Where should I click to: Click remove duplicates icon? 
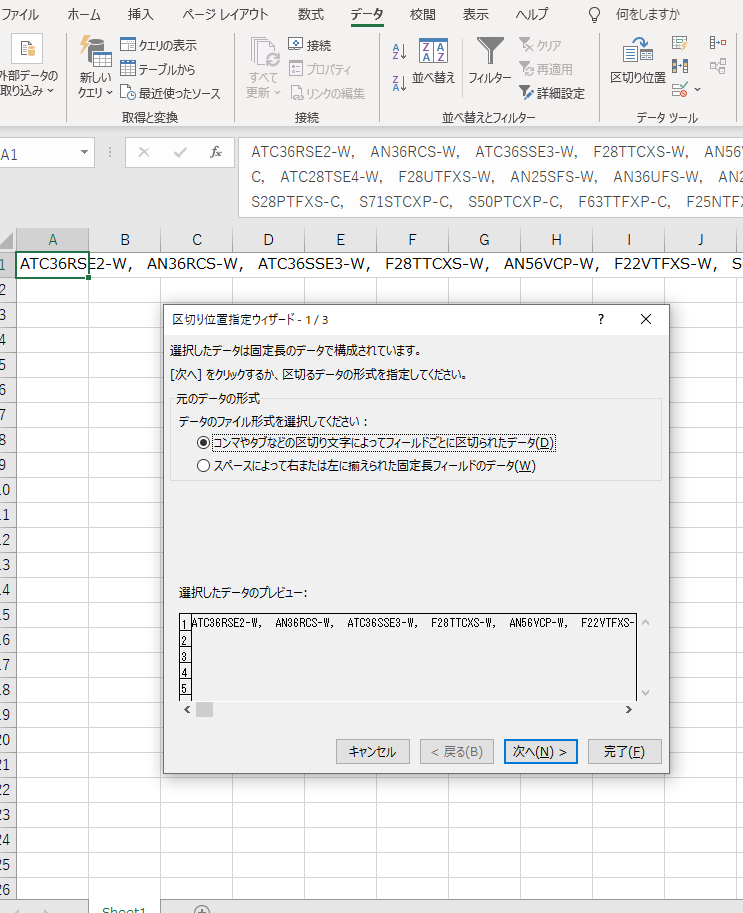(x=680, y=66)
